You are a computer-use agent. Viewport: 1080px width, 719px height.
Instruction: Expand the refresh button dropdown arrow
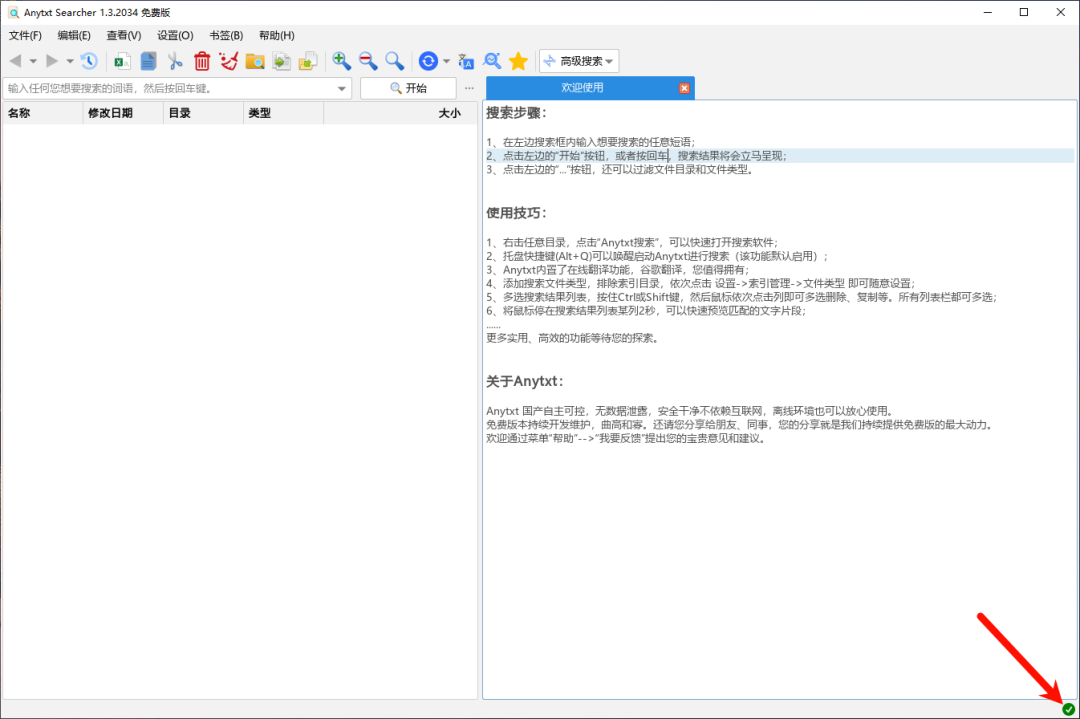coord(446,62)
